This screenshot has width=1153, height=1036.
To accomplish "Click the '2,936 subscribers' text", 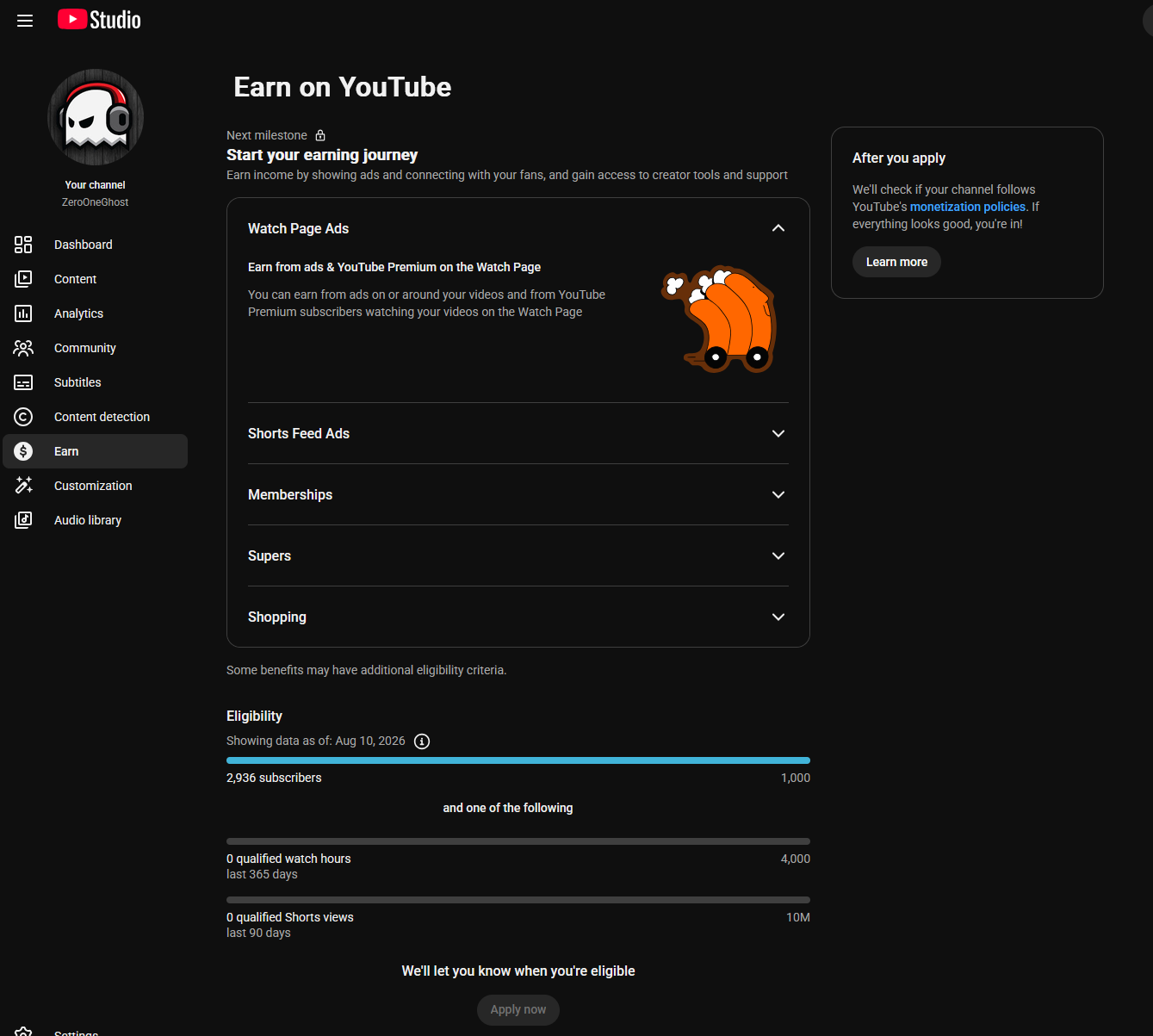I will pos(274,778).
